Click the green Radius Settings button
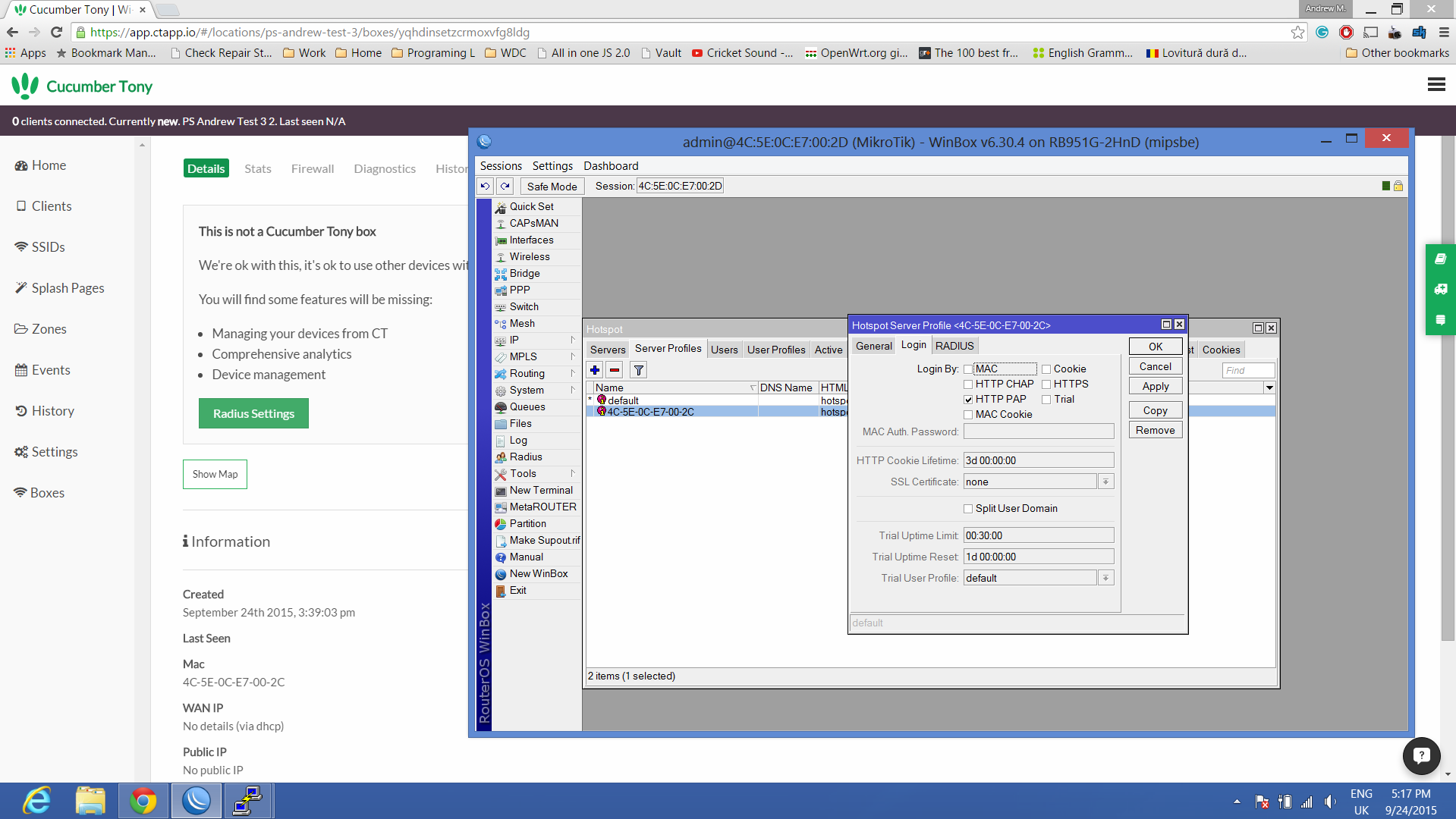Viewport: 1456px width, 819px height. coord(253,413)
